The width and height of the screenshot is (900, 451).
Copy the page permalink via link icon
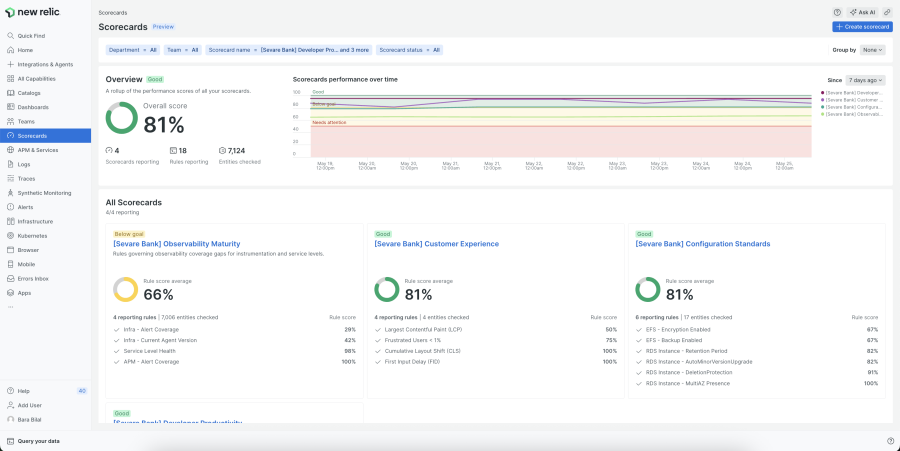[887, 12]
